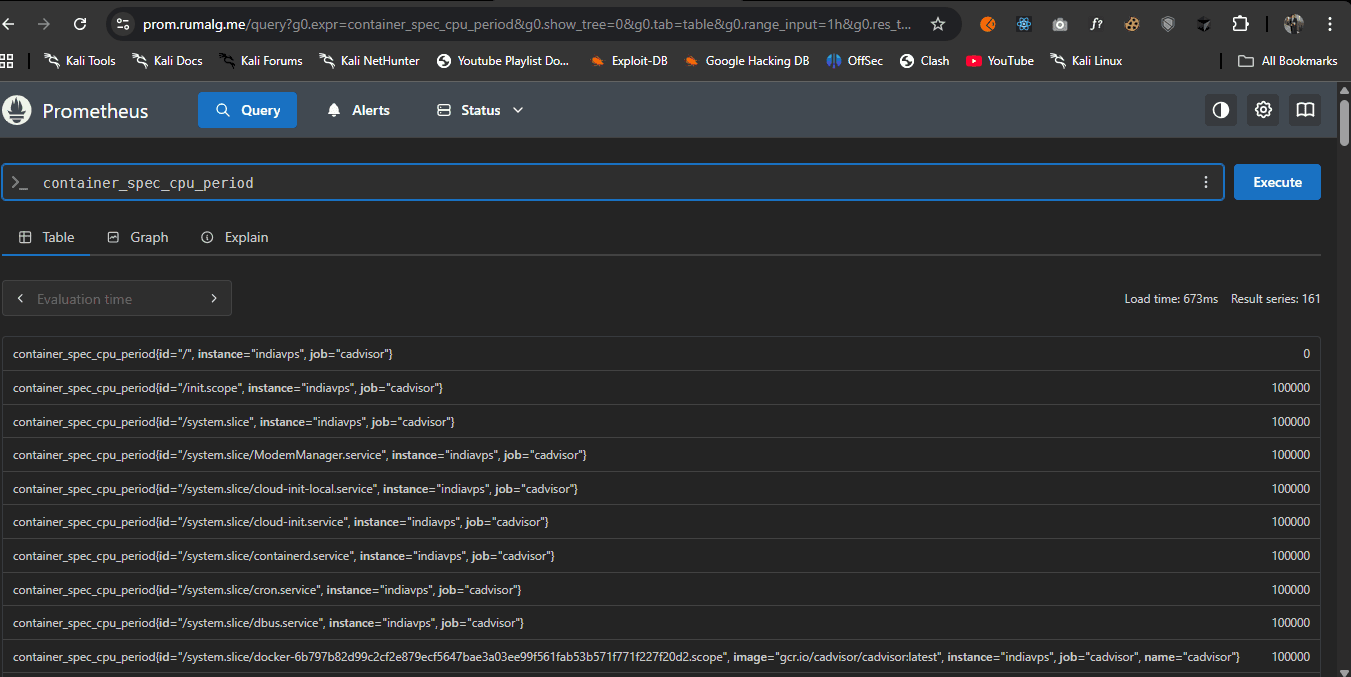Screen dimensions: 1351x677
Task: Open the browser extensions puzzle icon
Action: 1240,23
